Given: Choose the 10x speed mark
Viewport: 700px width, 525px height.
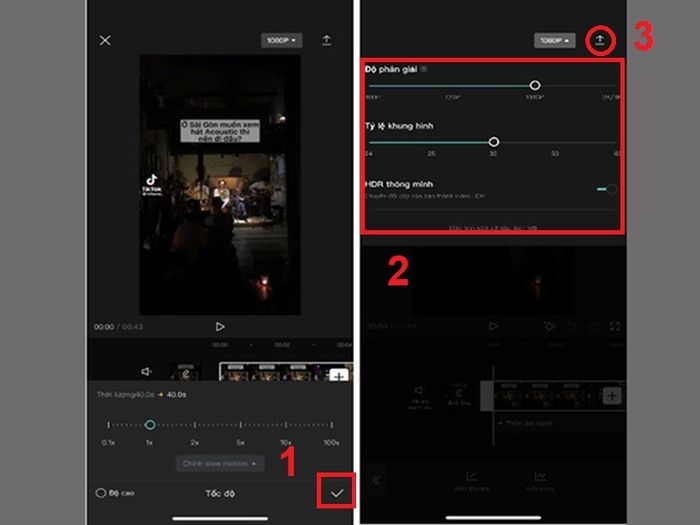Looking at the screenshot, I should pos(286,442).
